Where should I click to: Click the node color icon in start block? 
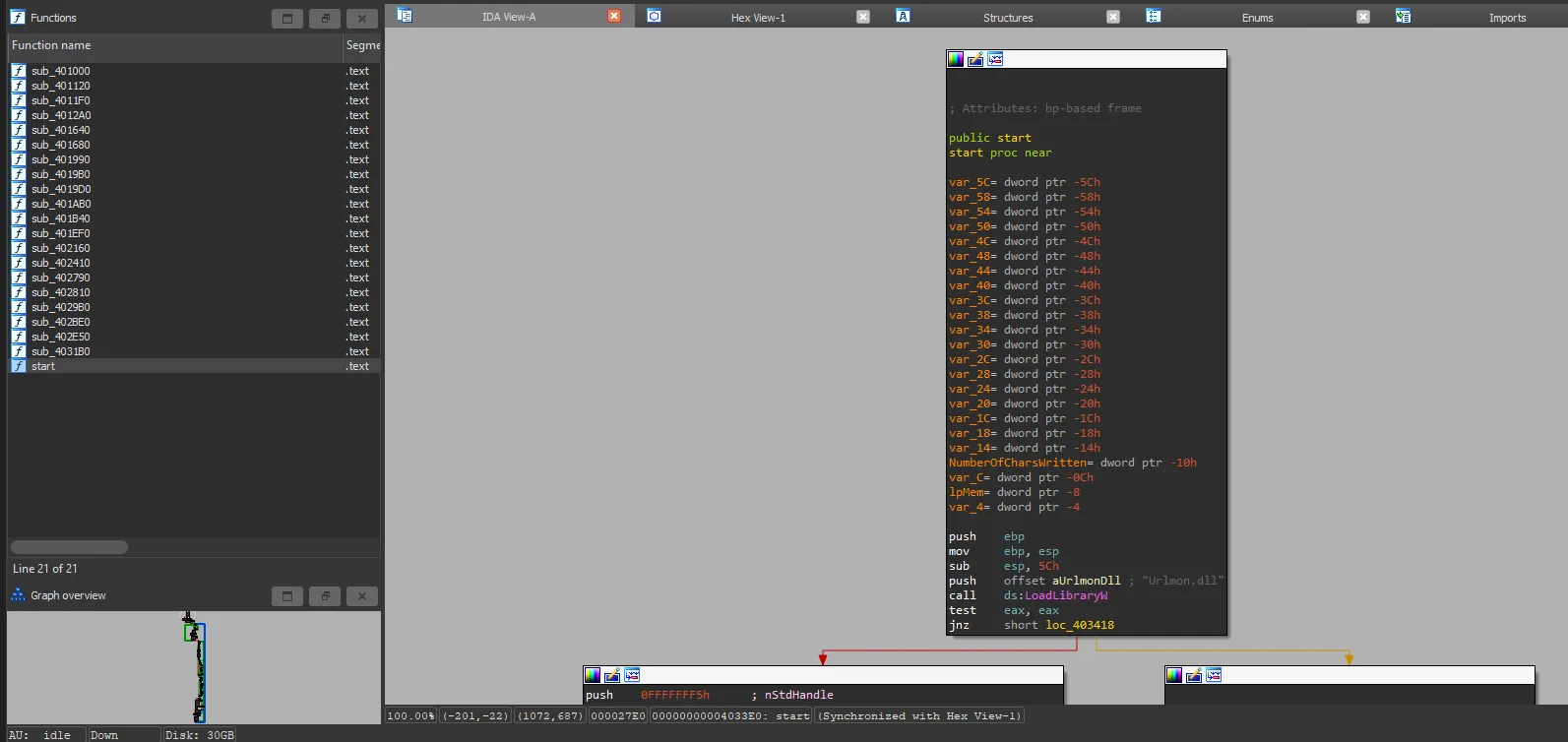tap(956, 59)
